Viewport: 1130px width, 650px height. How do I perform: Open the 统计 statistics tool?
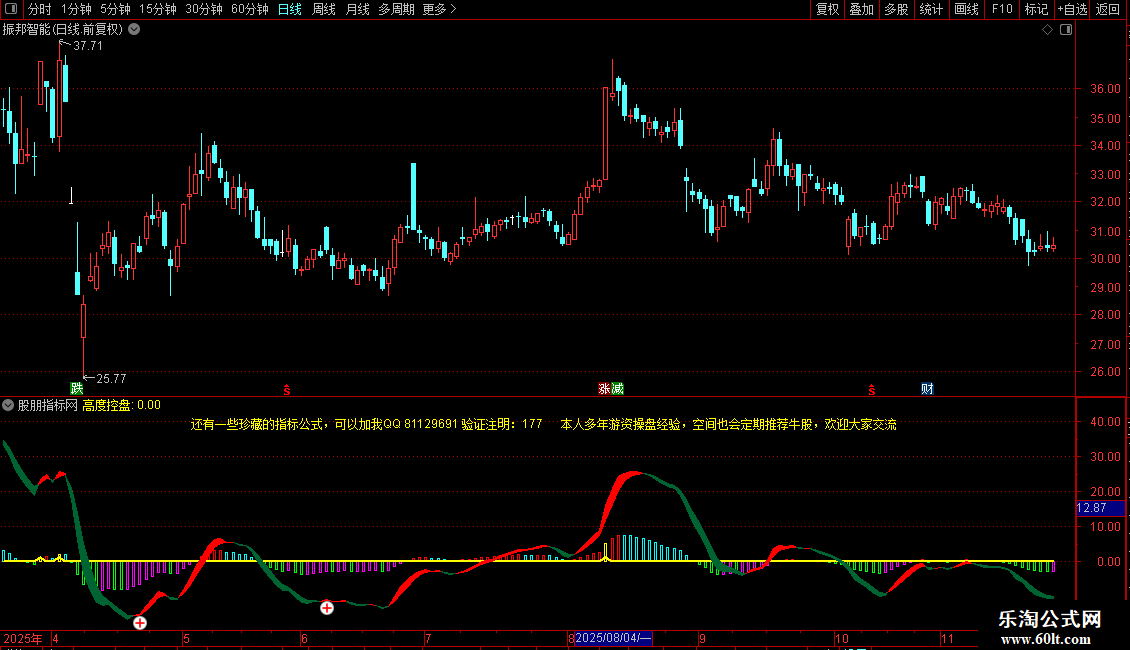click(x=931, y=9)
